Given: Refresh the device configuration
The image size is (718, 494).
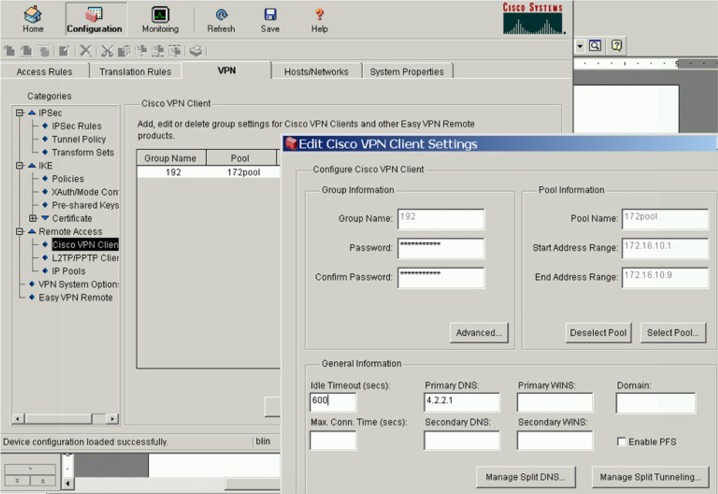Looking at the screenshot, I should pos(221,20).
